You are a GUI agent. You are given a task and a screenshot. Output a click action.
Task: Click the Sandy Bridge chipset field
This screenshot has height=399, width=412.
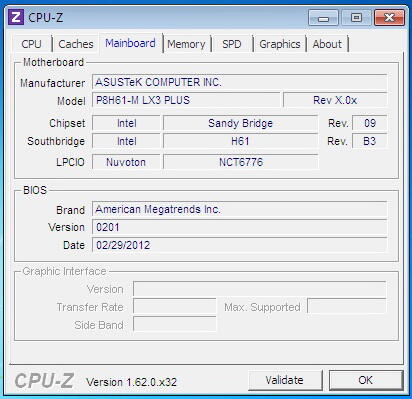[x=240, y=123]
